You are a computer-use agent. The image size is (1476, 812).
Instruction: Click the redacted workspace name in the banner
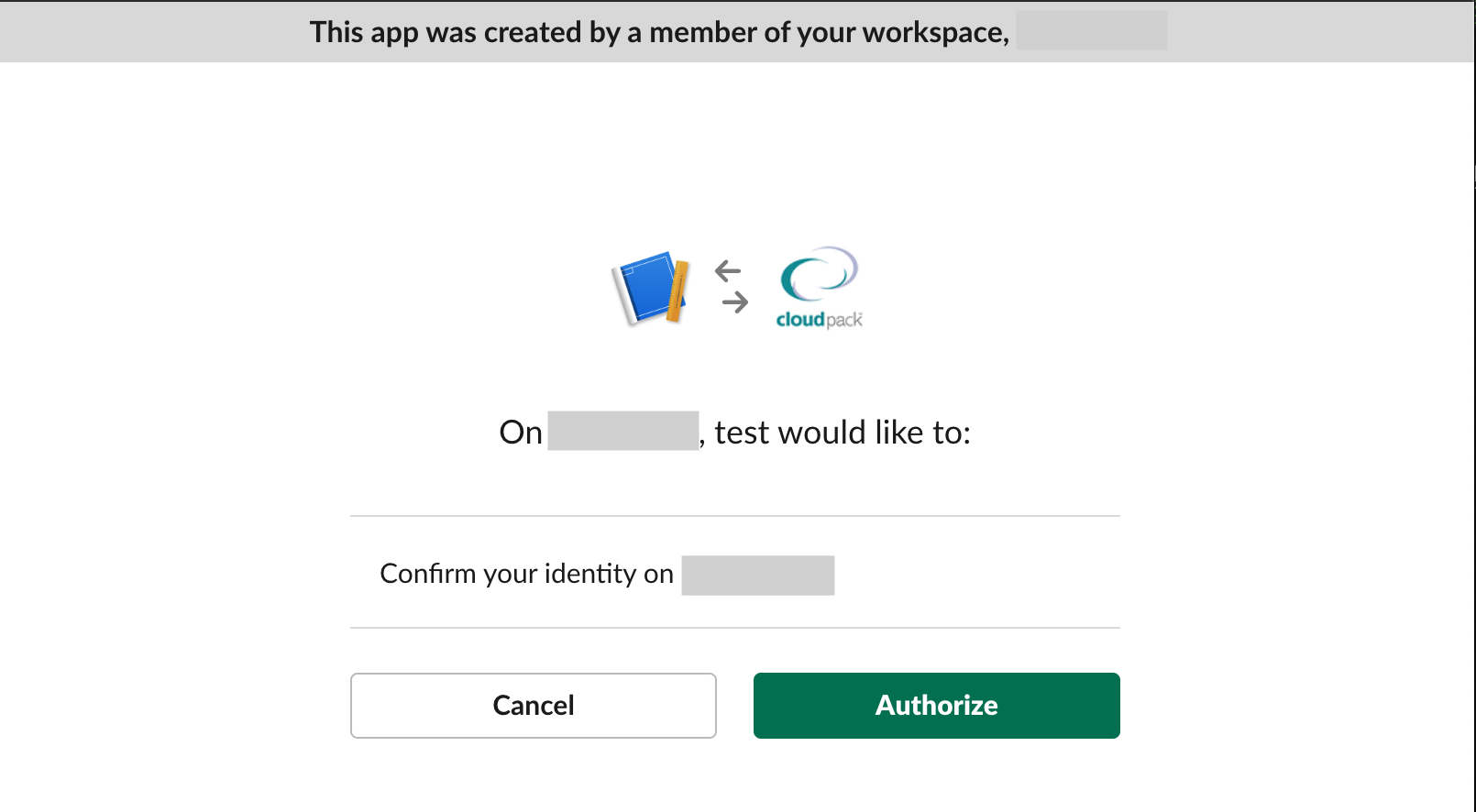tap(1091, 30)
